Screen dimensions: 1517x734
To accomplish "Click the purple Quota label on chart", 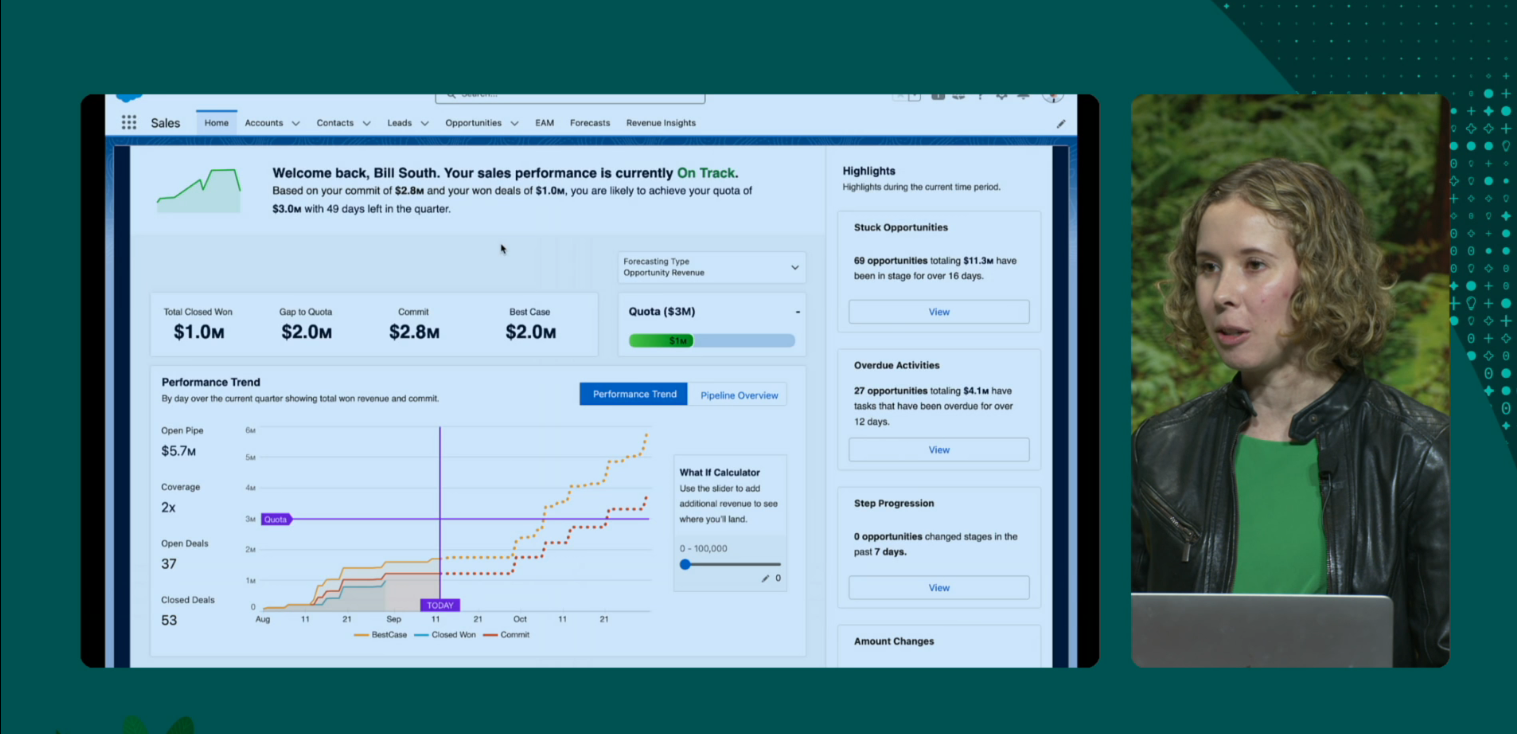I will coord(276,519).
